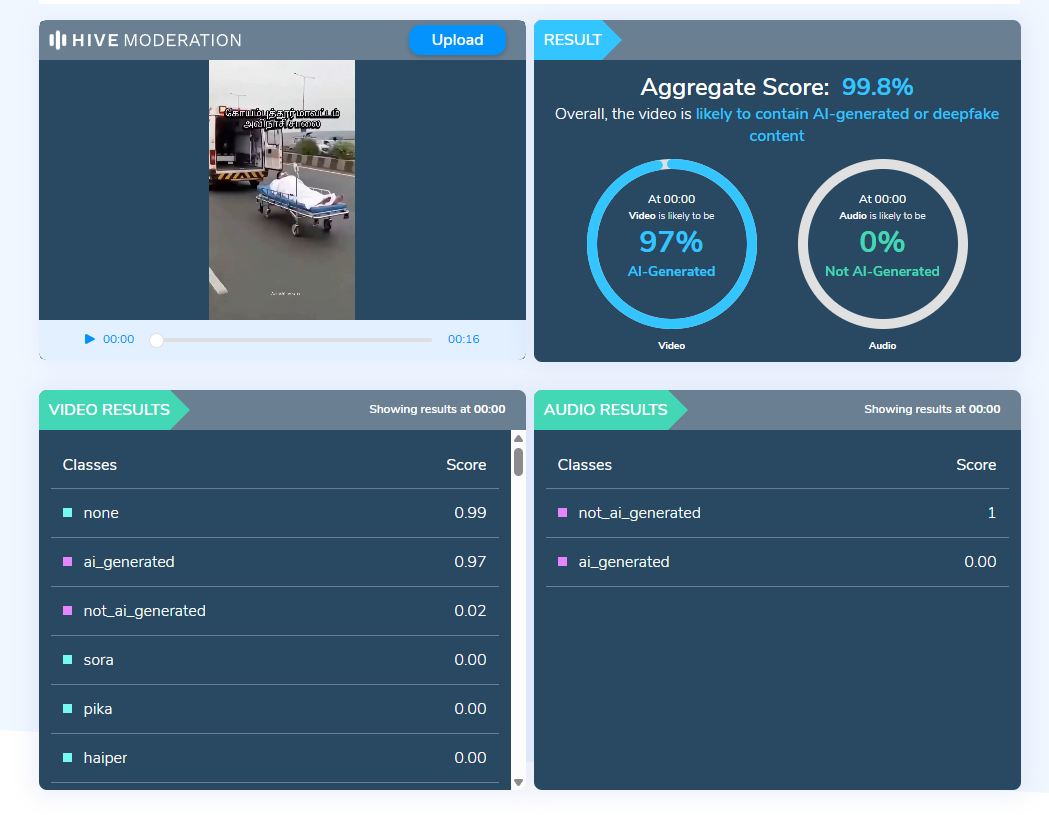The width and height of the screenshot is (1049, 815).
Task: Click audio 'not_ai_generated' class color square
Action: [x=562, y=513]
